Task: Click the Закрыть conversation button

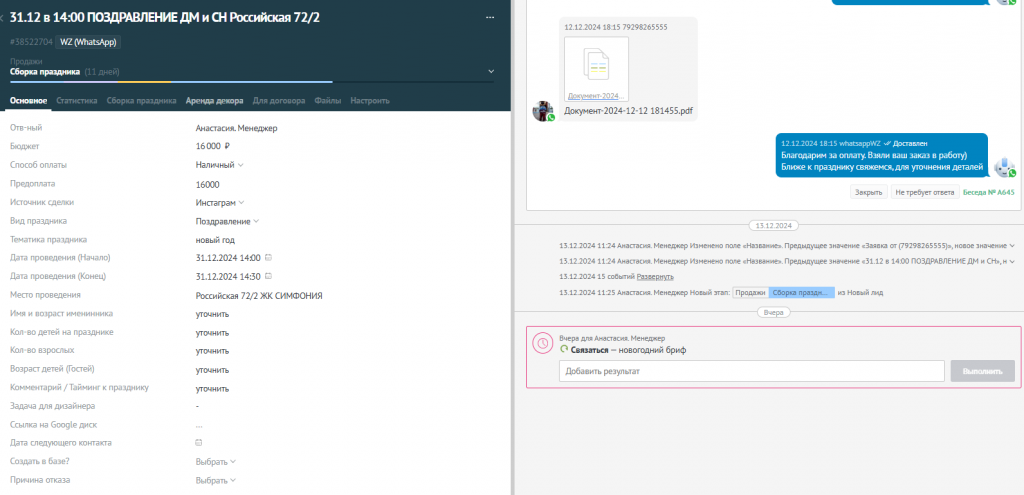Action: pyautogui.click(x=869, y=192)
